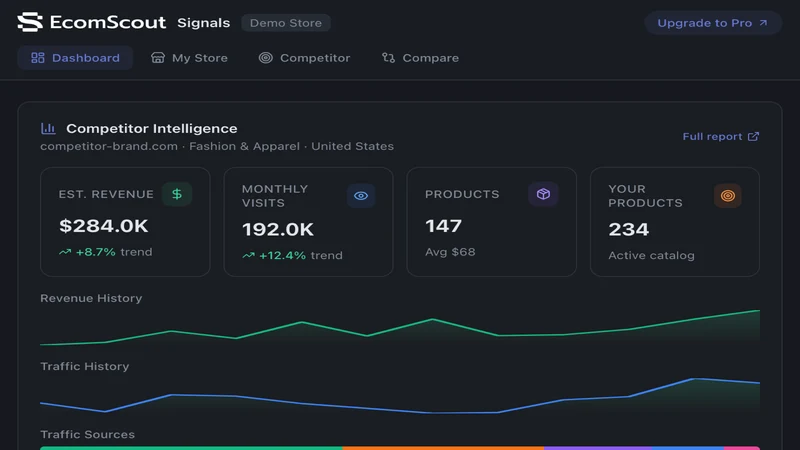800x450 pixels.
Task: Click the Signals label in header
Action: (204, 23)
